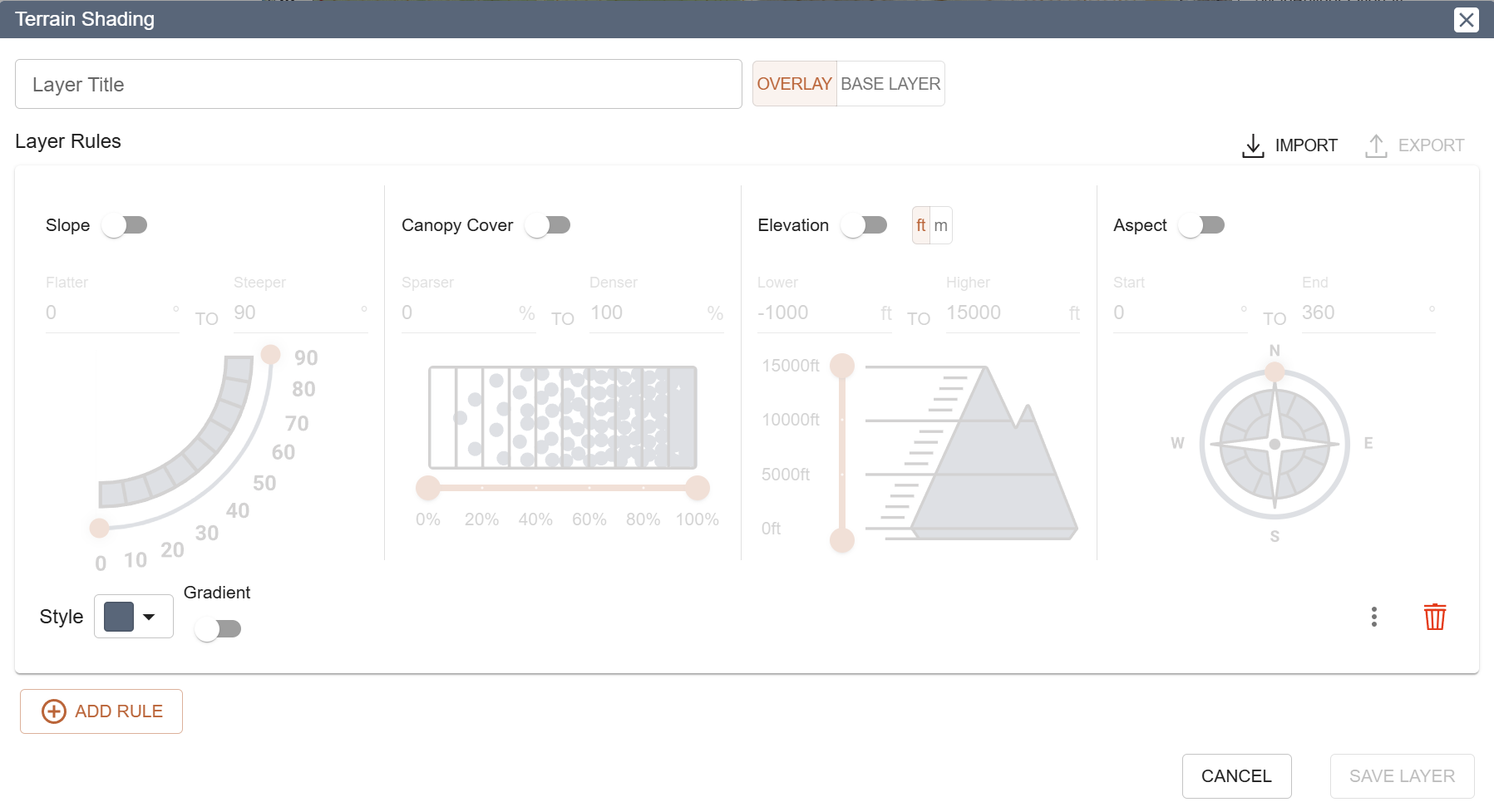Toggle the Aspect switch on
The image size is (1494, 812).
pos(1202,225)
